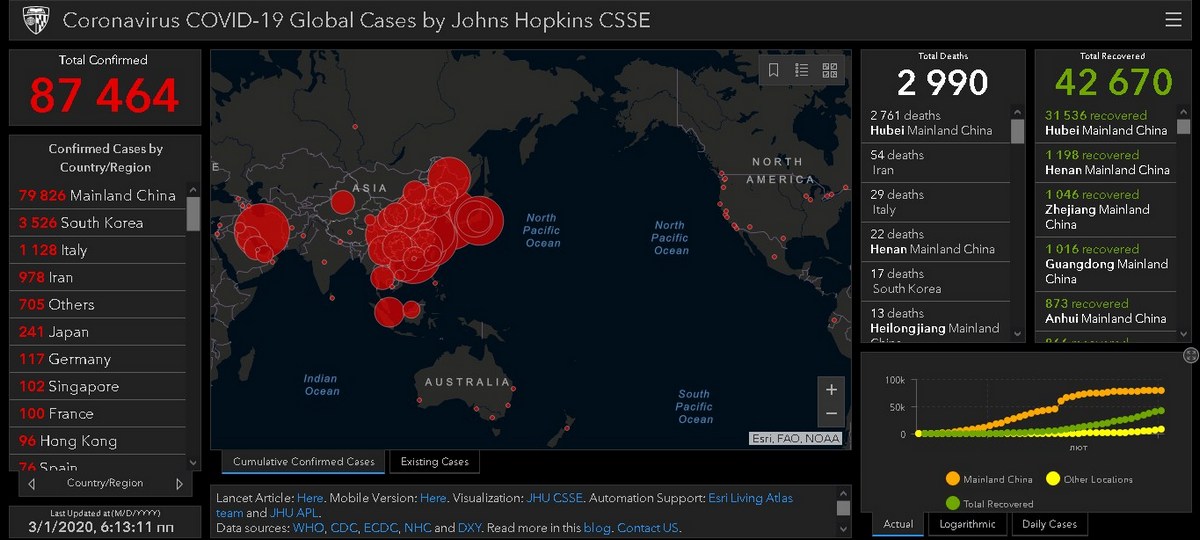
Task: Click the deaths list scrollbar thumb
Action: (1018, 132)
